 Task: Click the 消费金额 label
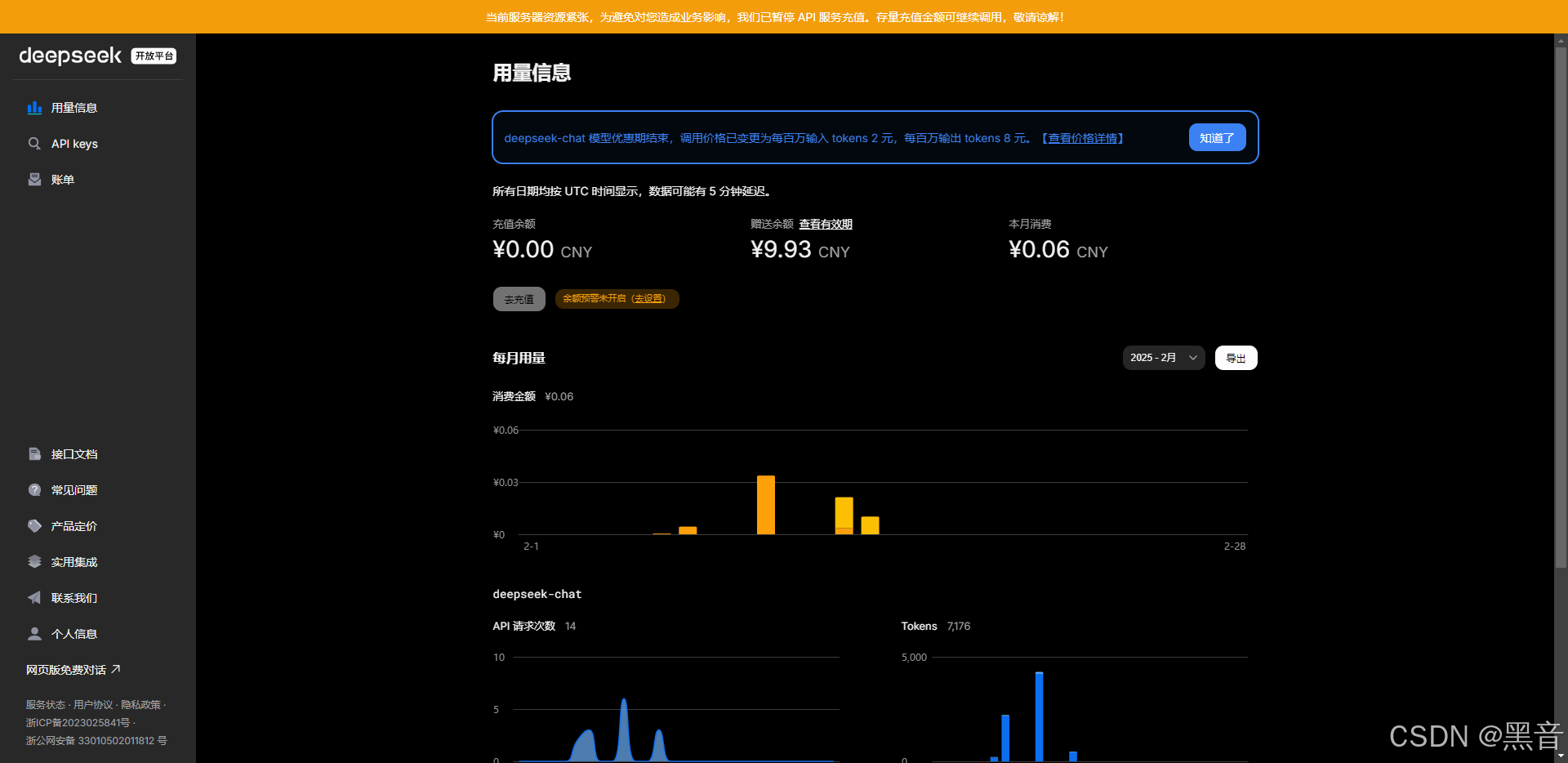514,396
